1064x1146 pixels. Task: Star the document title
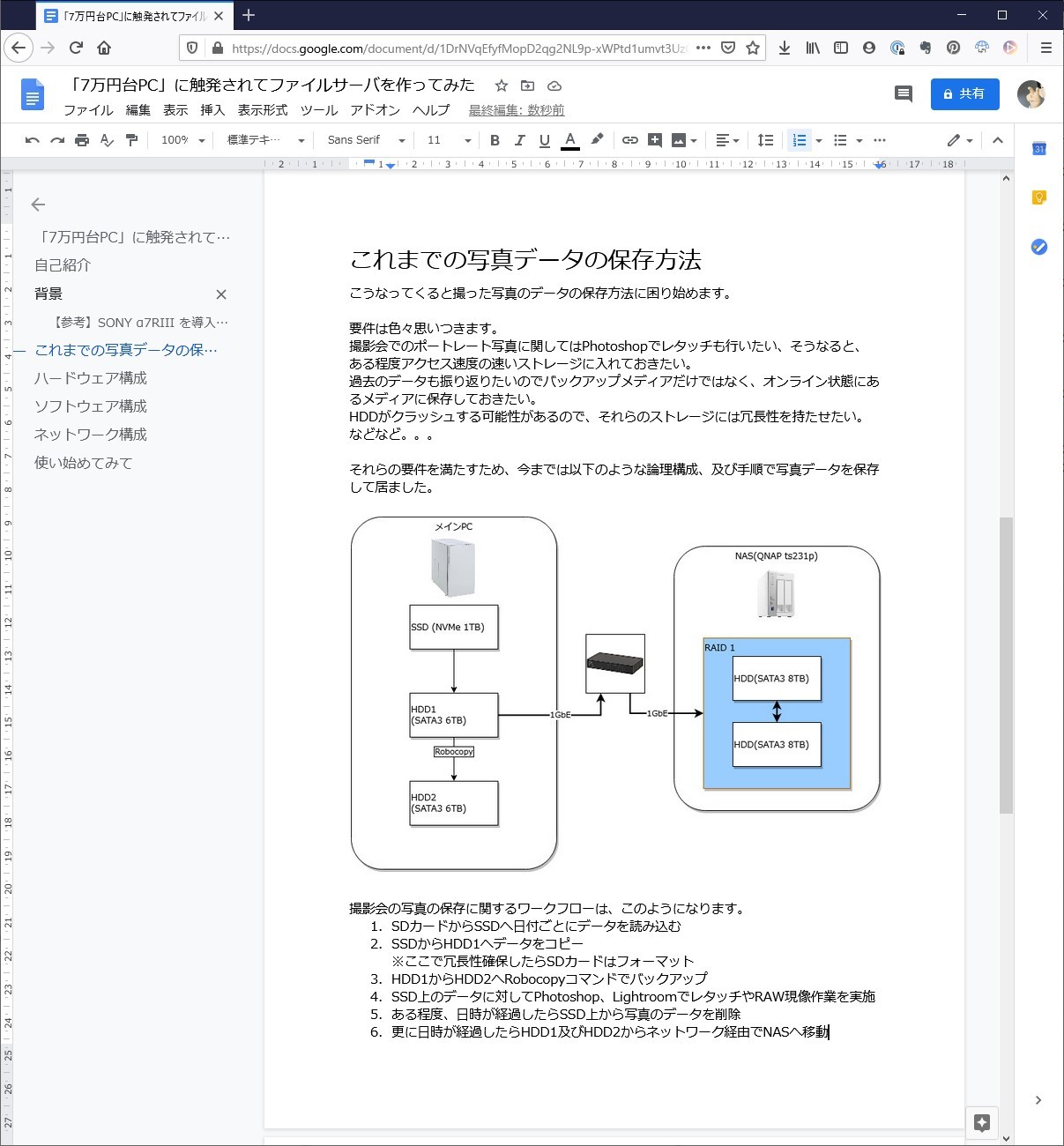coord(502,86)
